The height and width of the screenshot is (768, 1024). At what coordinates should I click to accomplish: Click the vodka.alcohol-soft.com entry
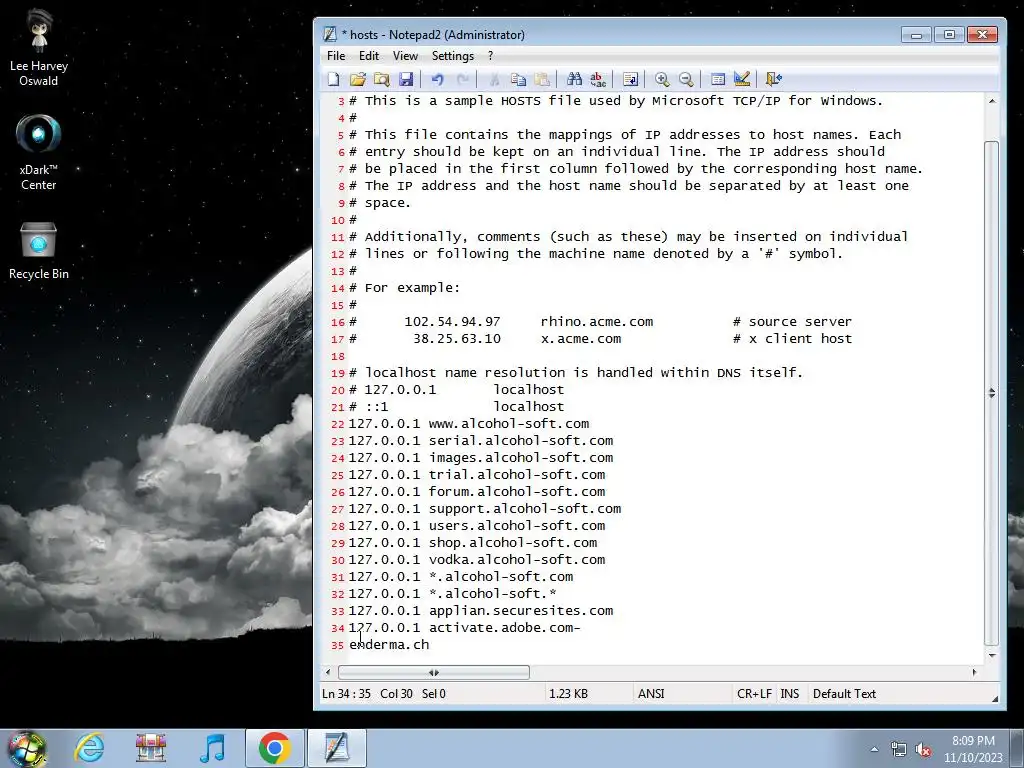coord(477,560)
